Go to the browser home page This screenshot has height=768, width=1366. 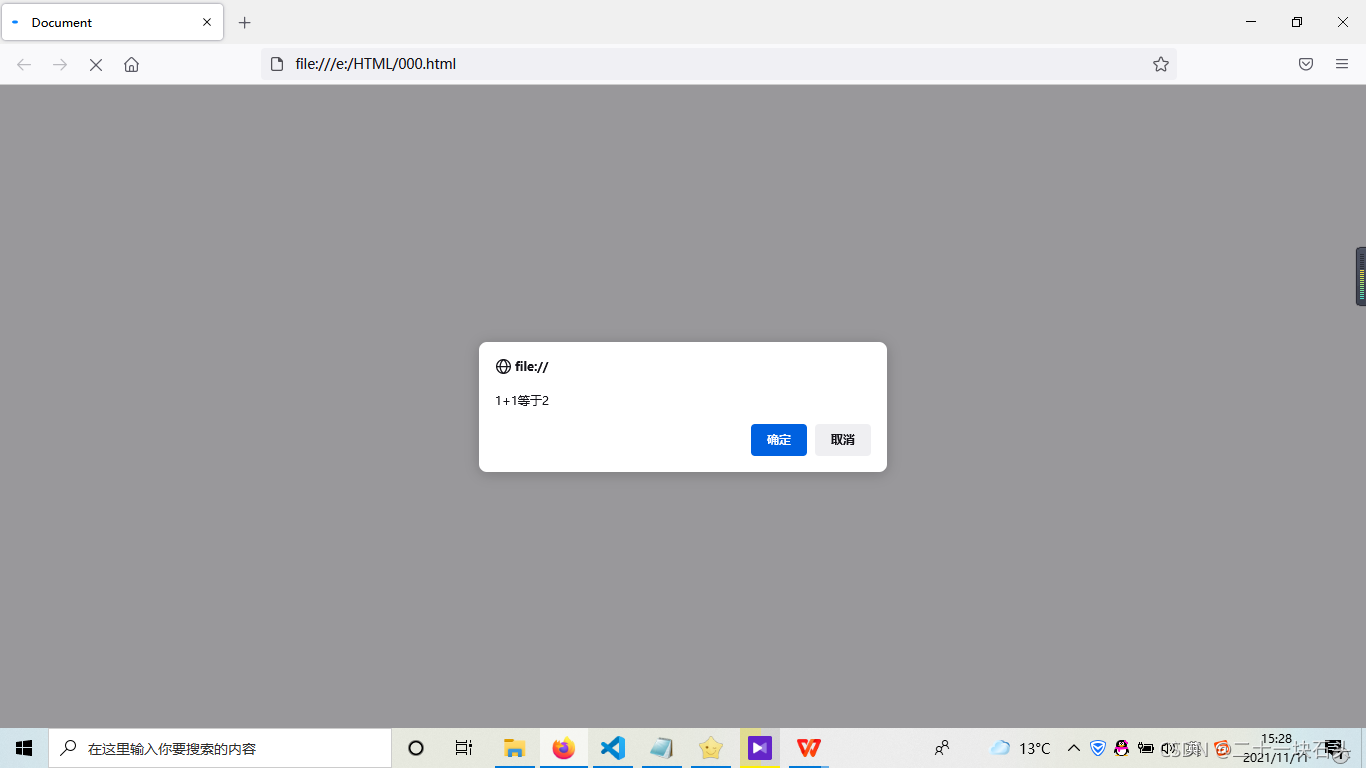tap(131, 64)
